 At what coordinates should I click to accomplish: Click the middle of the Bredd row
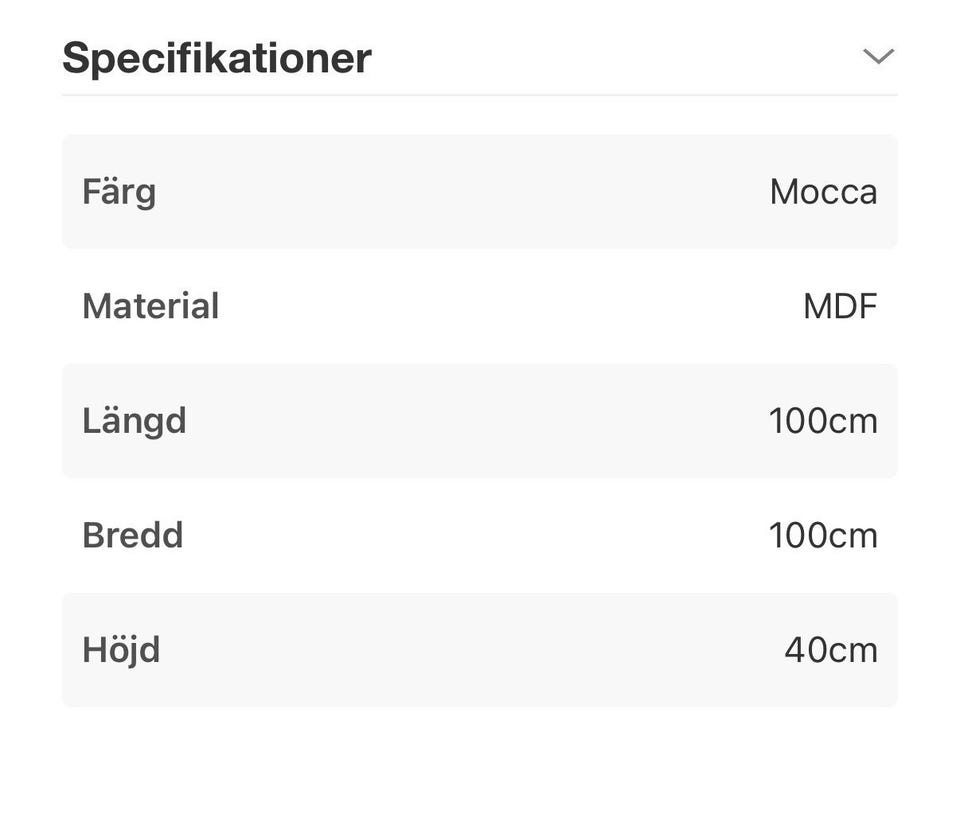click(480, 536)
